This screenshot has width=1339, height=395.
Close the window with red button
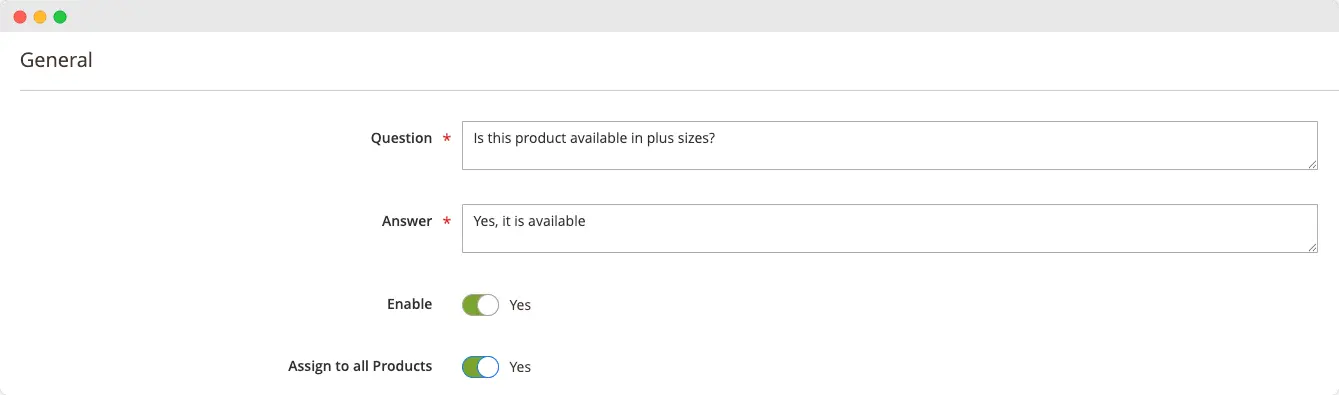[x=20, y=17]
